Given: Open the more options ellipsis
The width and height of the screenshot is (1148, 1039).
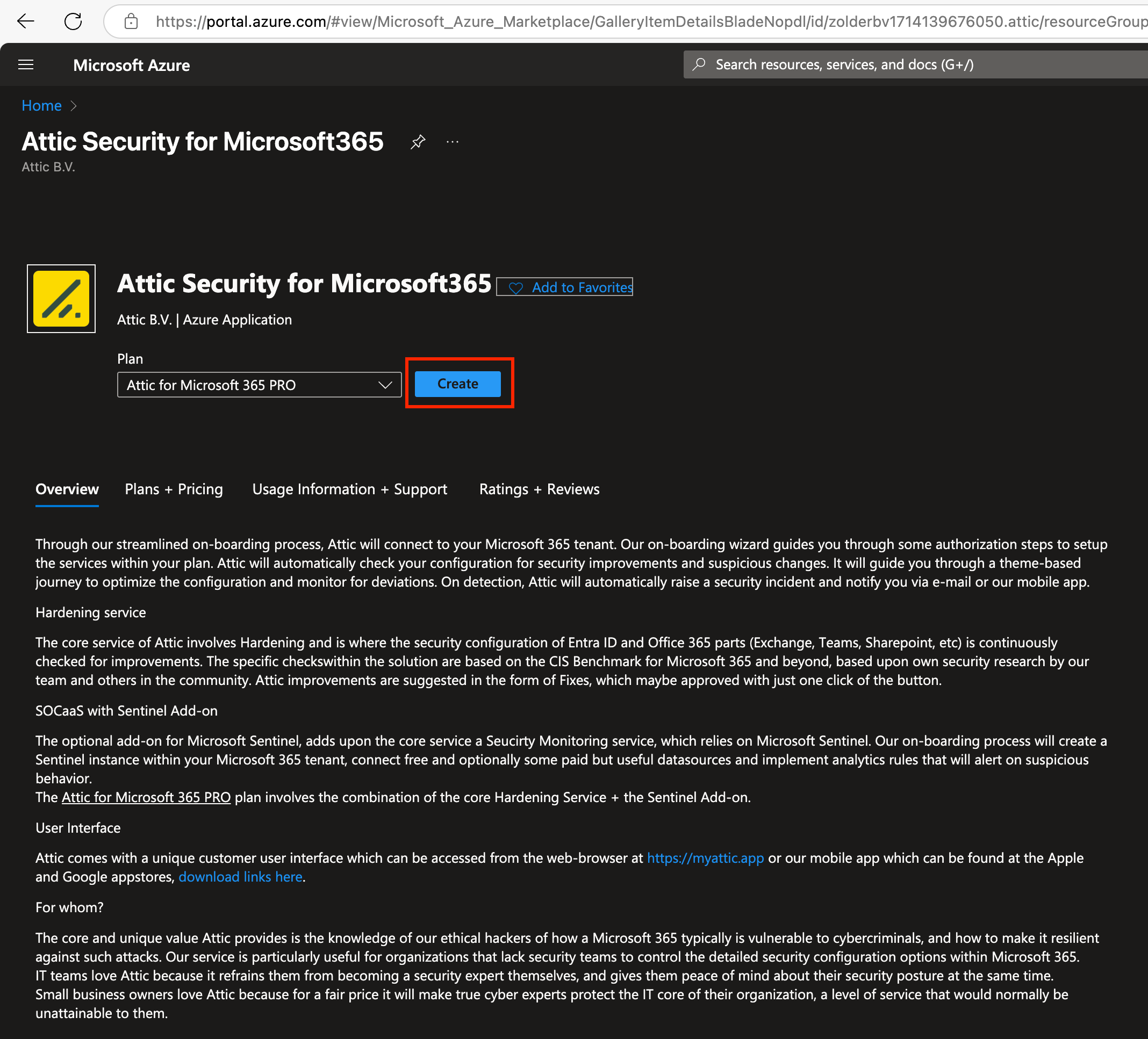Looking at the screenshot, I should tap(453, 142).
